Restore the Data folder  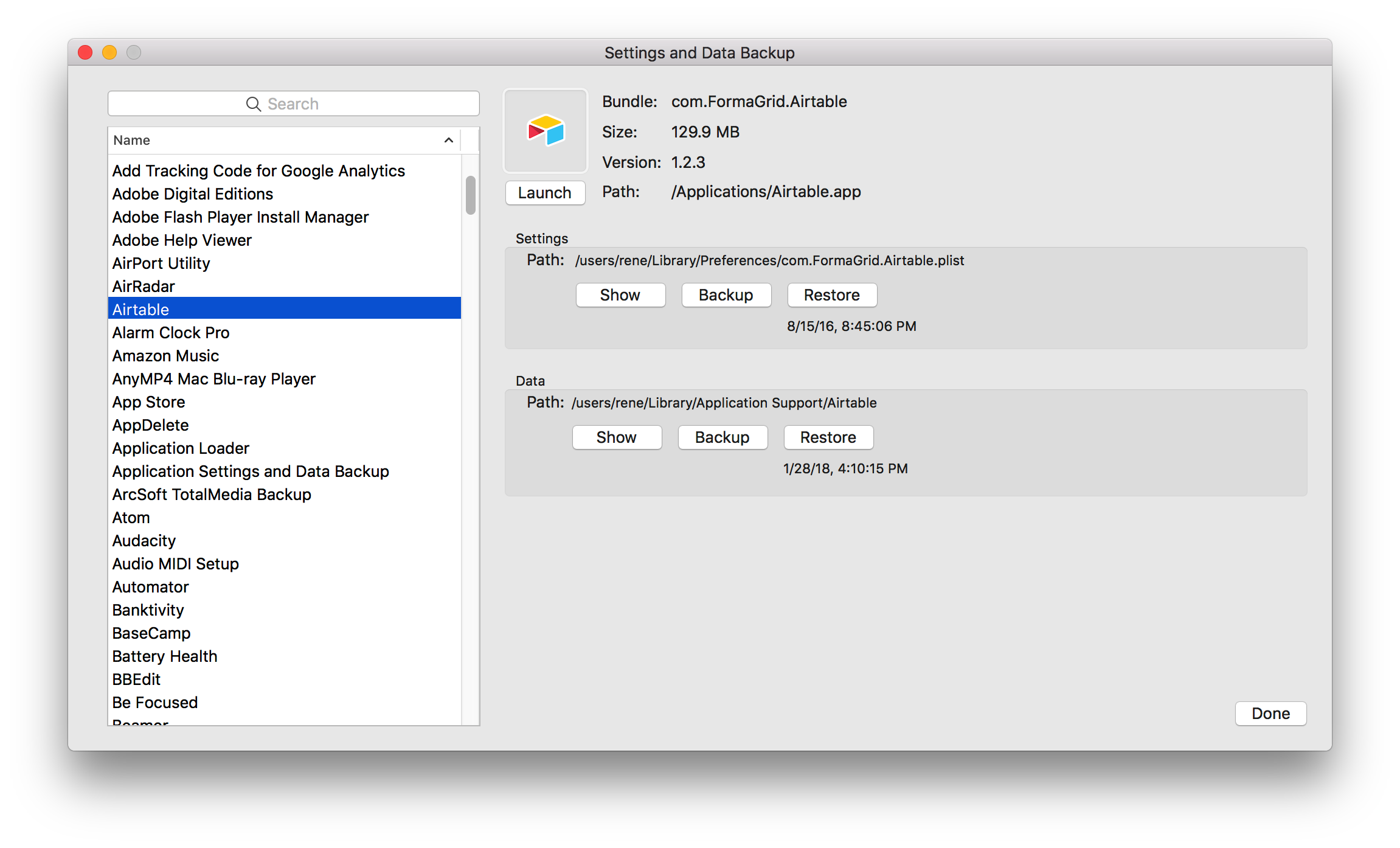click(828, 437)
